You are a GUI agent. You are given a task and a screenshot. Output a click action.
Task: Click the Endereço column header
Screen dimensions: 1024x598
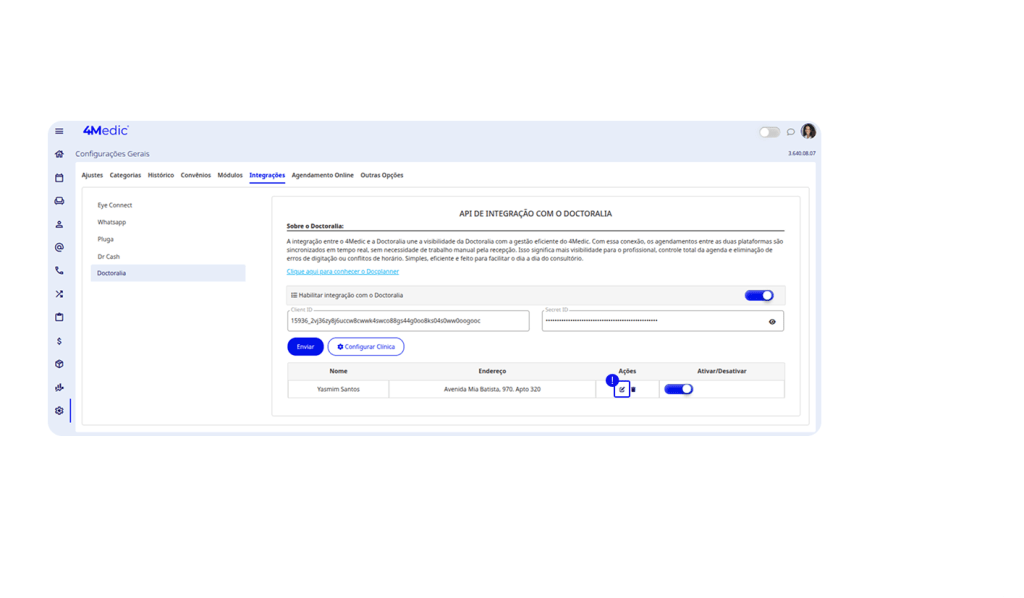coord(492,371)
